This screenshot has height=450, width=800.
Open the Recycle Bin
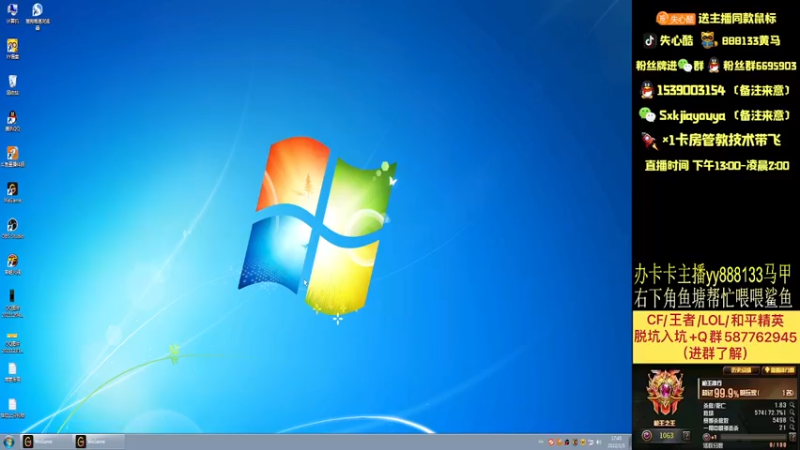click(x=12, y=85)
